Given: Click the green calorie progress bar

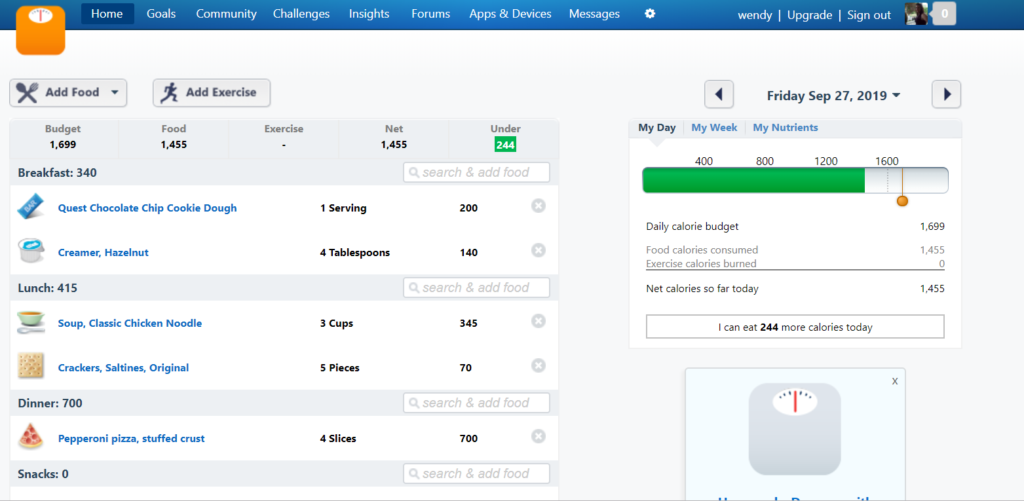Looking at the screenshot, I should [x=754, y=180].
